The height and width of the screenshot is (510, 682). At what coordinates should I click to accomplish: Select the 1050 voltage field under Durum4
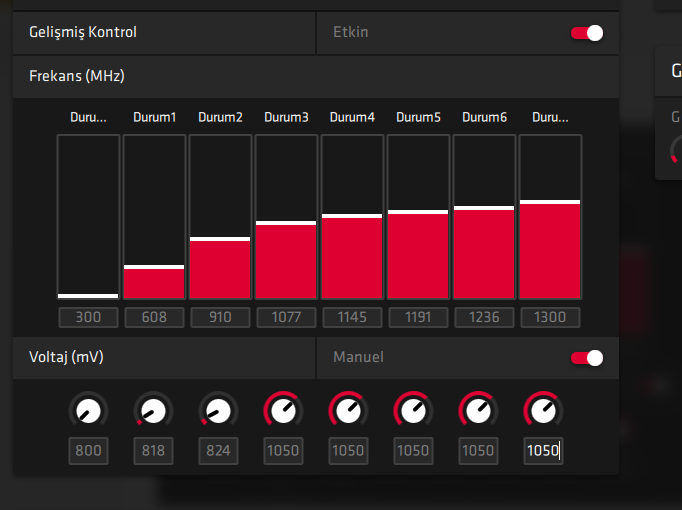click(x=348, y=451)
